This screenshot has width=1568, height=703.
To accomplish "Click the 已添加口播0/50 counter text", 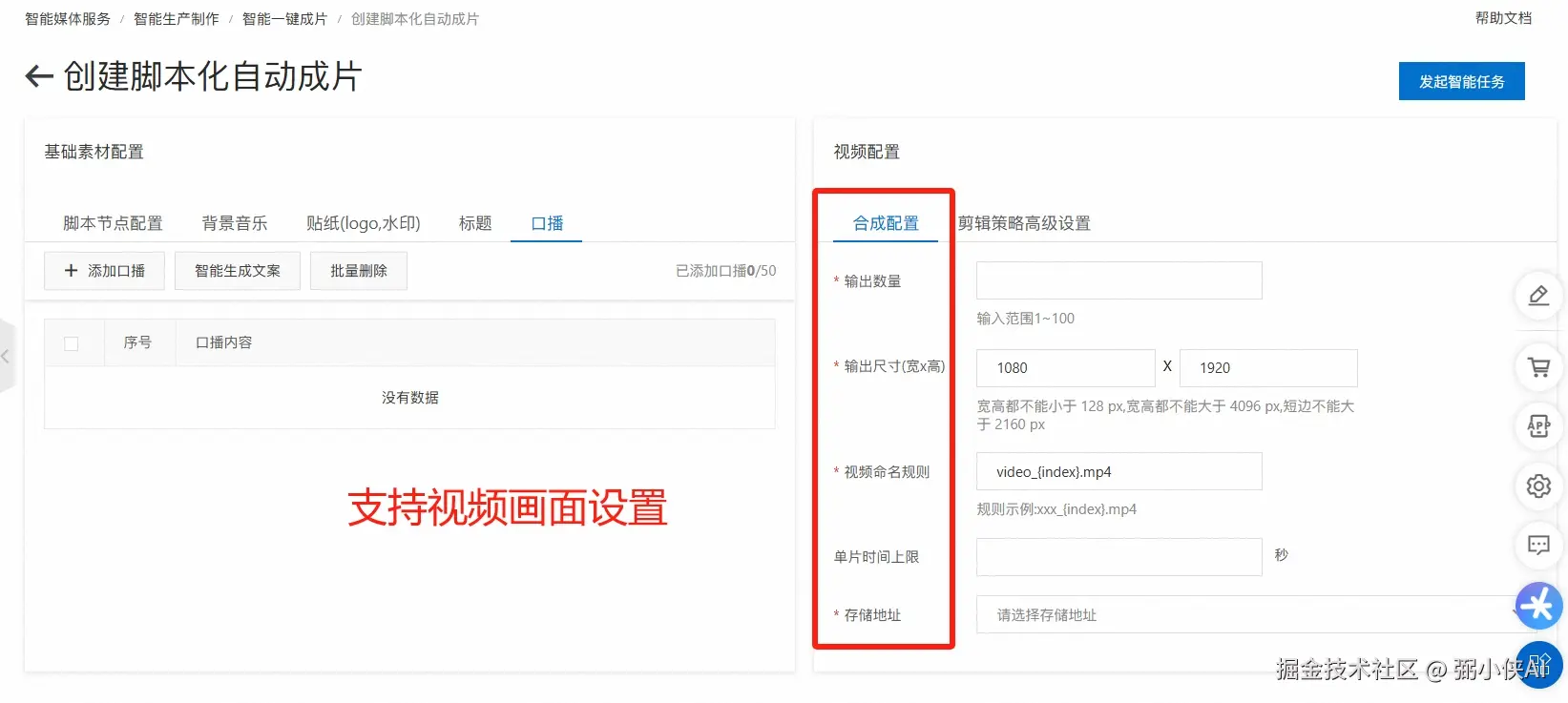I will point(725,271).
